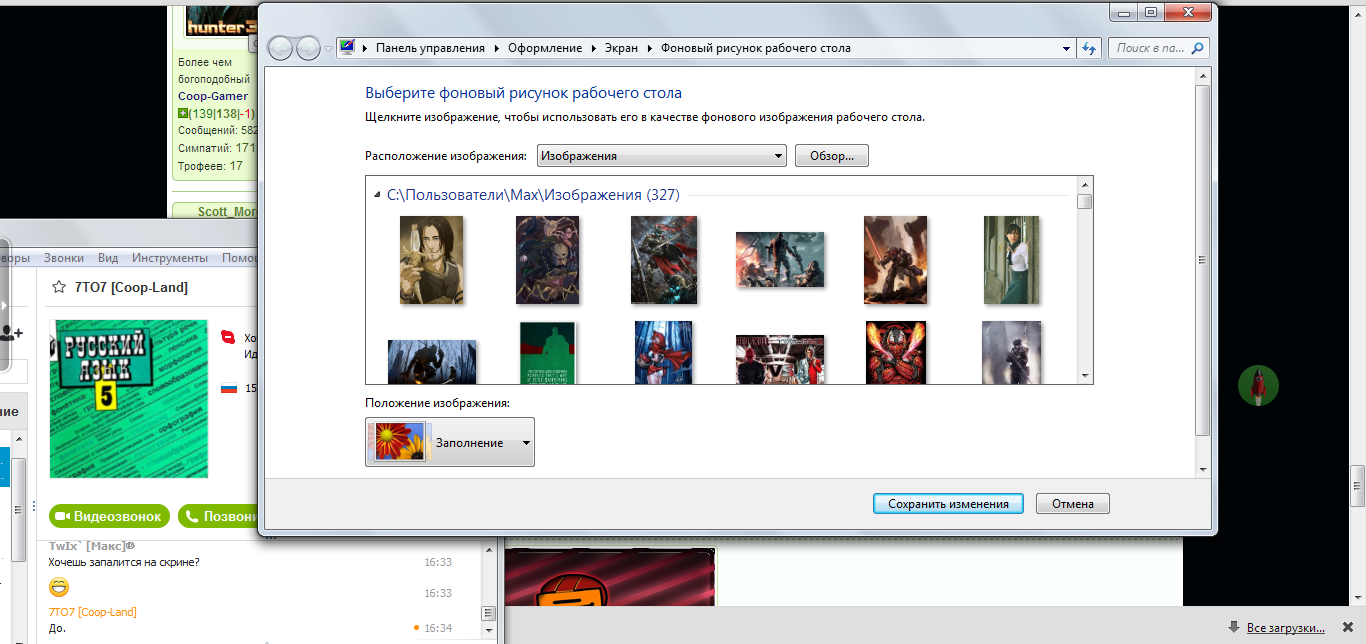The image size is (1366, 644).
Task: Open the Расположение изображения dropdown
Action: (662, 156)
